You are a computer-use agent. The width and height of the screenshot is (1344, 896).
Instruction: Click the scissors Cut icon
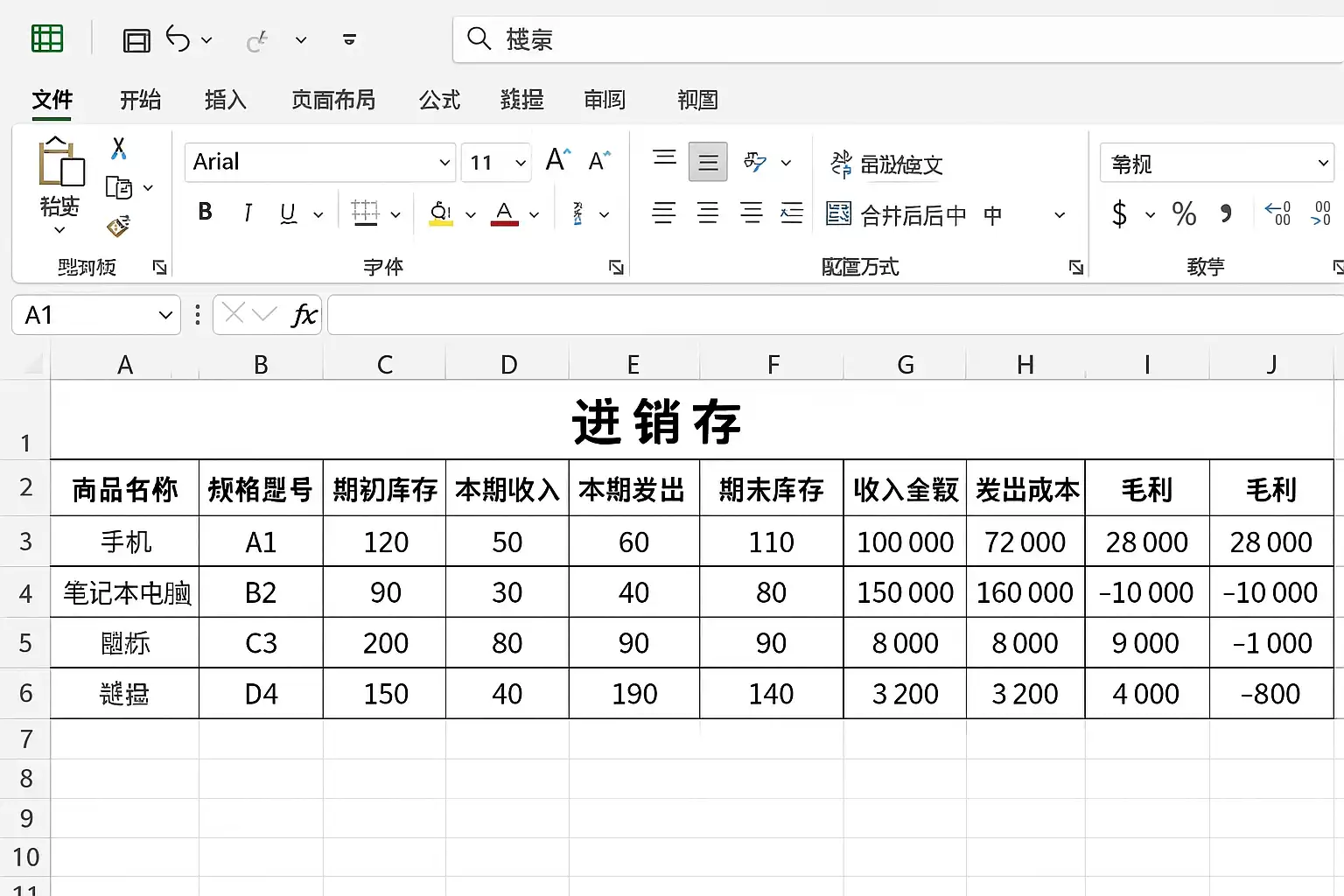tap(118, 148)
